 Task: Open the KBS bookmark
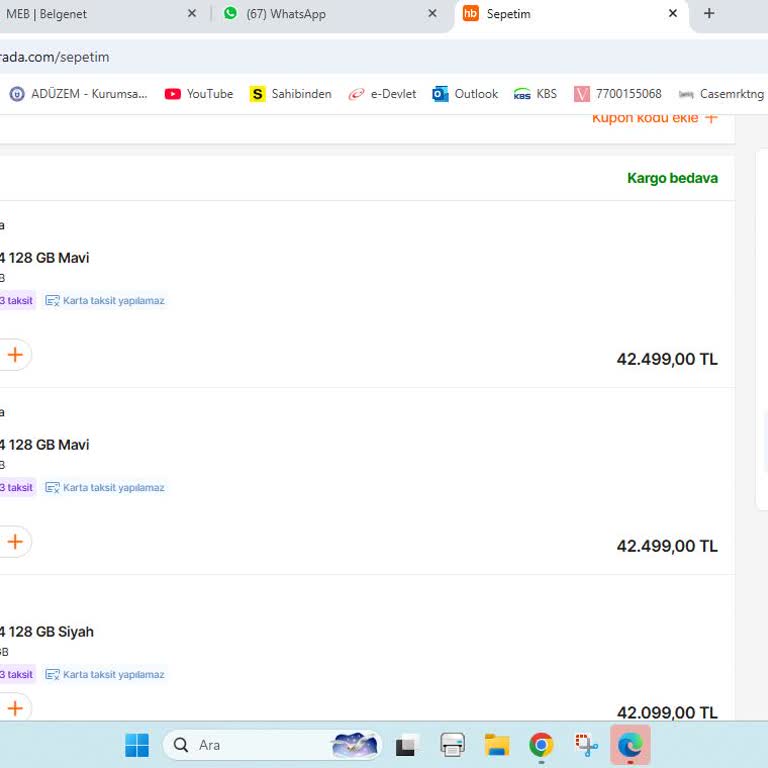[535, 94]
